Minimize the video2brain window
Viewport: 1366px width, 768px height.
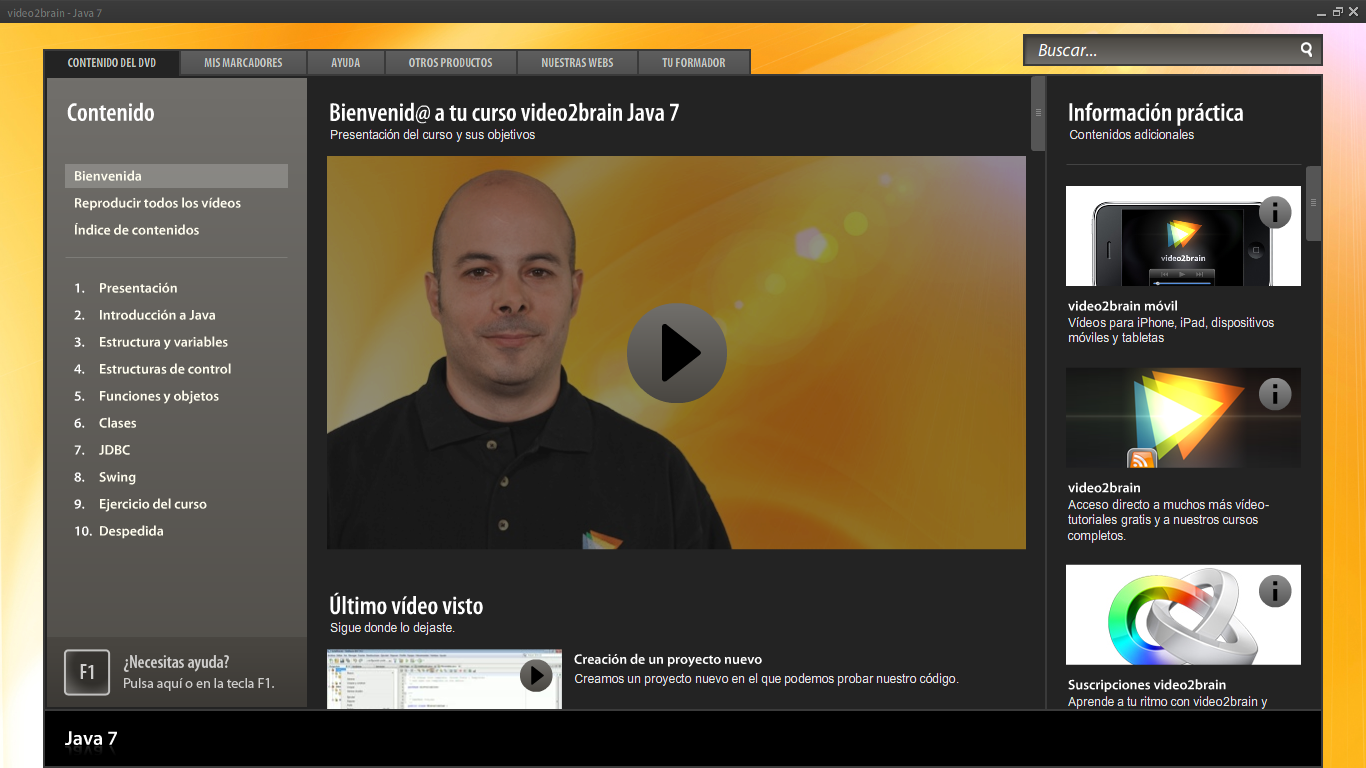coord(1320,11)
